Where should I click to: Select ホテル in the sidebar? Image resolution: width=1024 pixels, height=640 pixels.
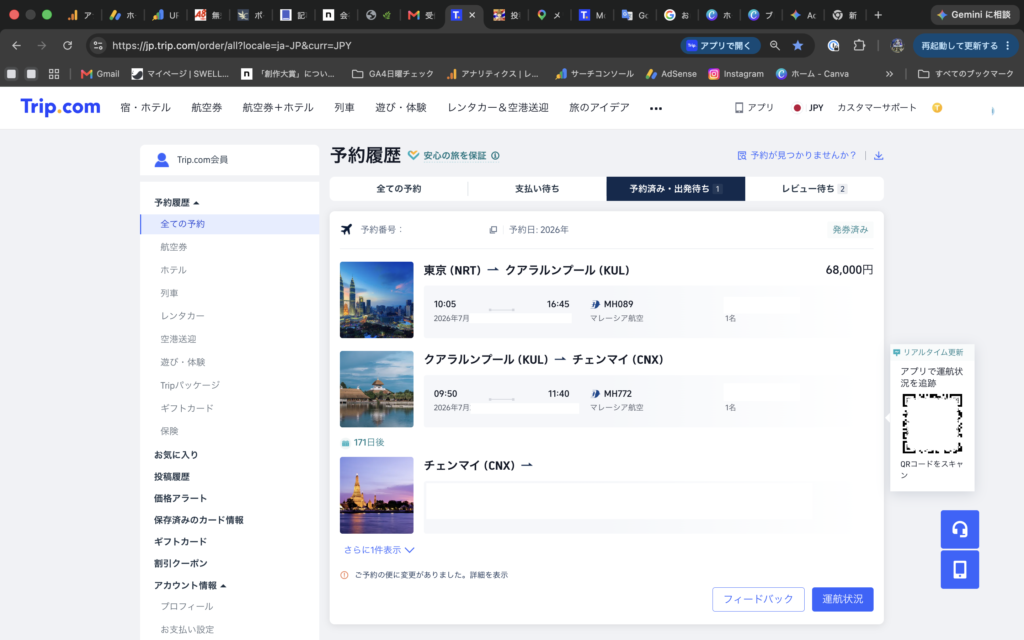tap(173, 270)
